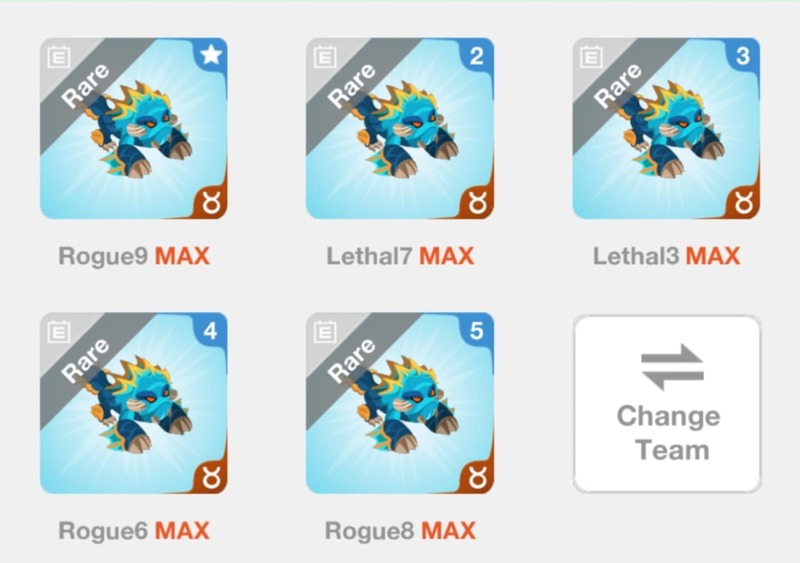
Task: Tap the star leader badge on Rogue9
Action: pos(211,55)
